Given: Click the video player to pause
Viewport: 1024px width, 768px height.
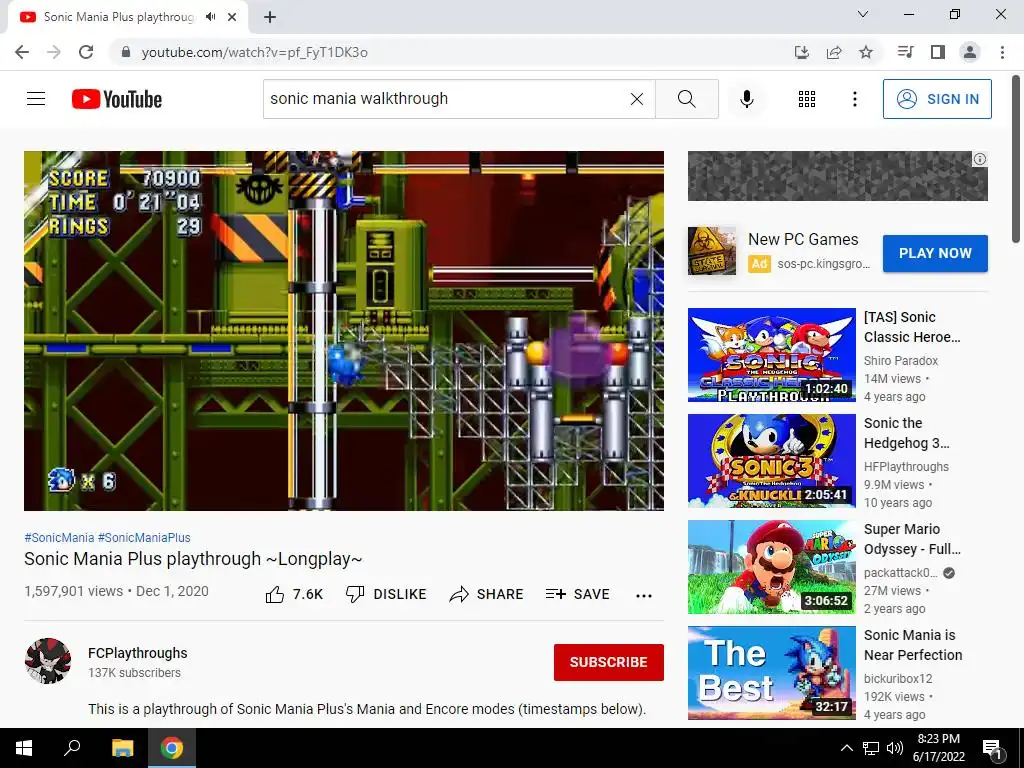Looking at the screenshot, I should [x=344, y=330].
